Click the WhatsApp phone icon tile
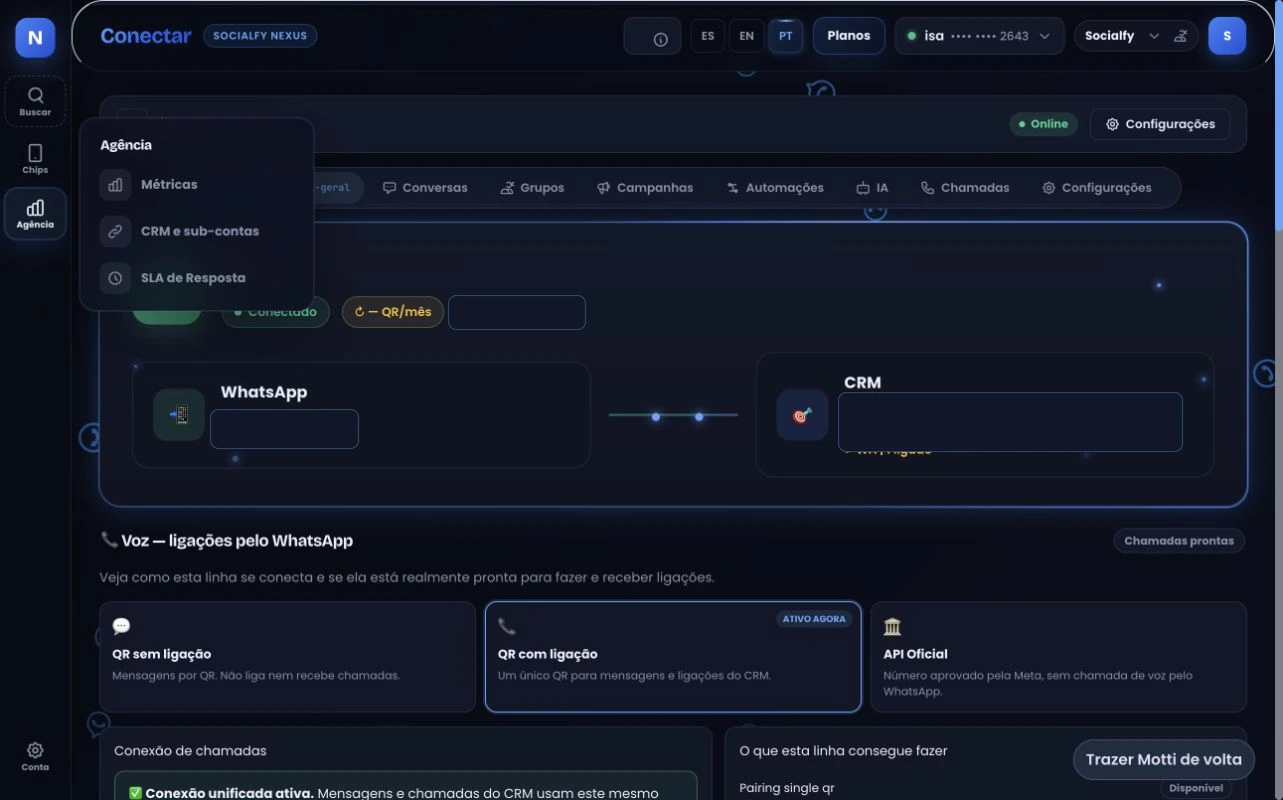 179,415
